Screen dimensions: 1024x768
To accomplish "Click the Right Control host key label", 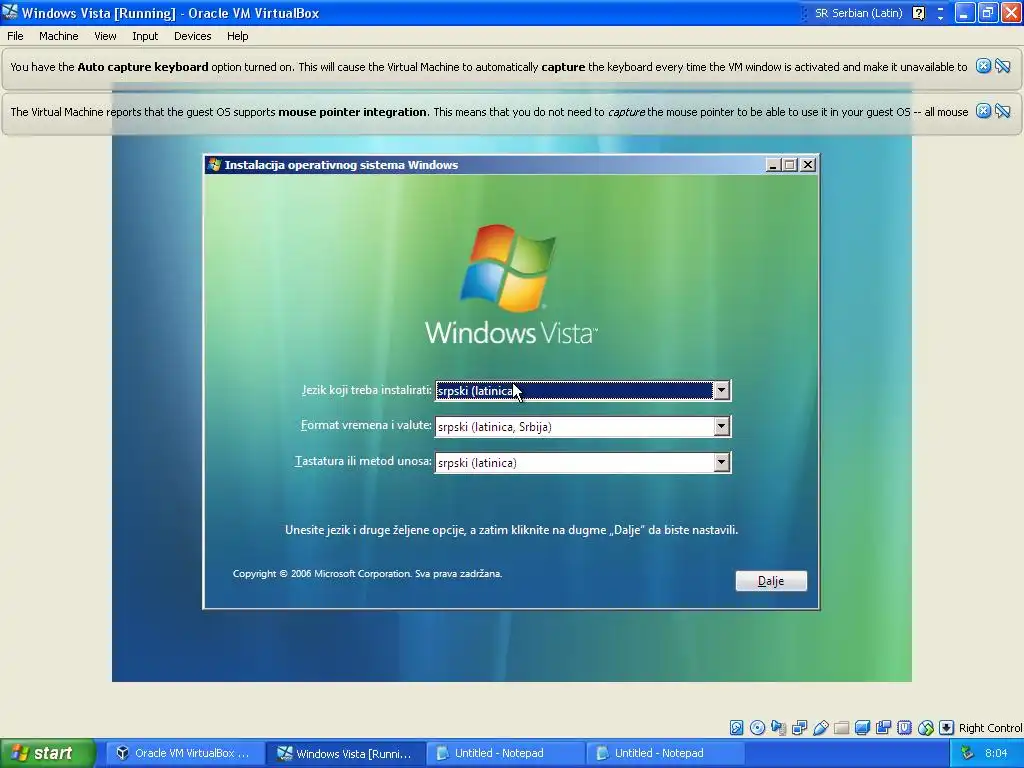I will (990, 728).
